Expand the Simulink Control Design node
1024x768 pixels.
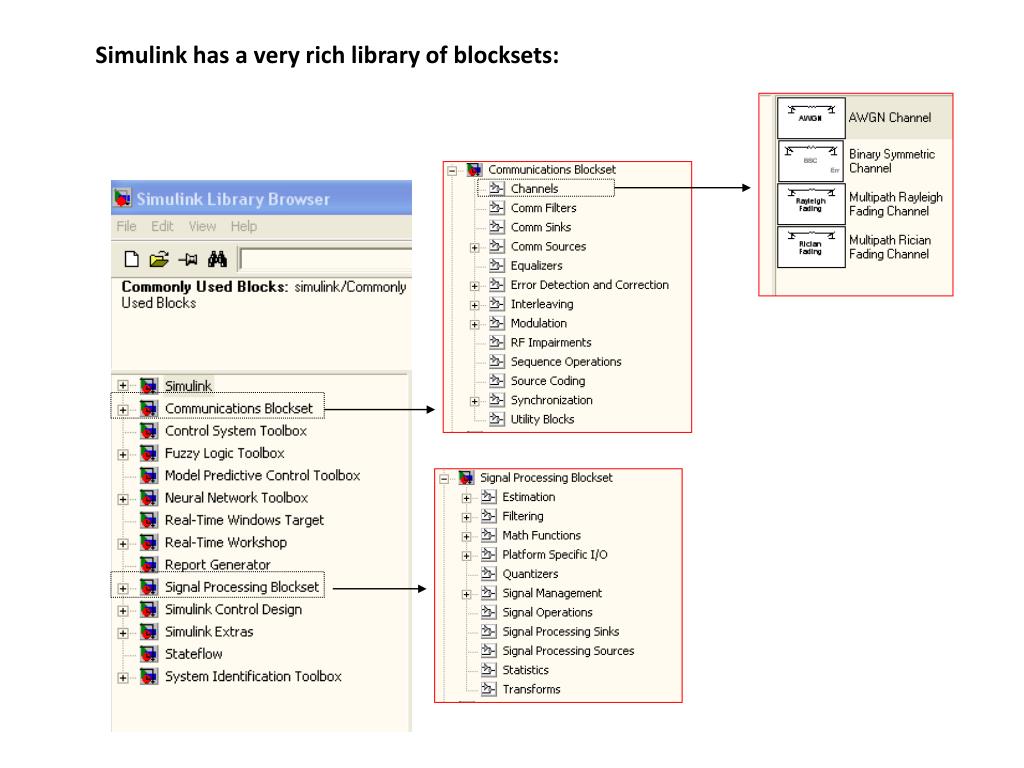[123, 611]
